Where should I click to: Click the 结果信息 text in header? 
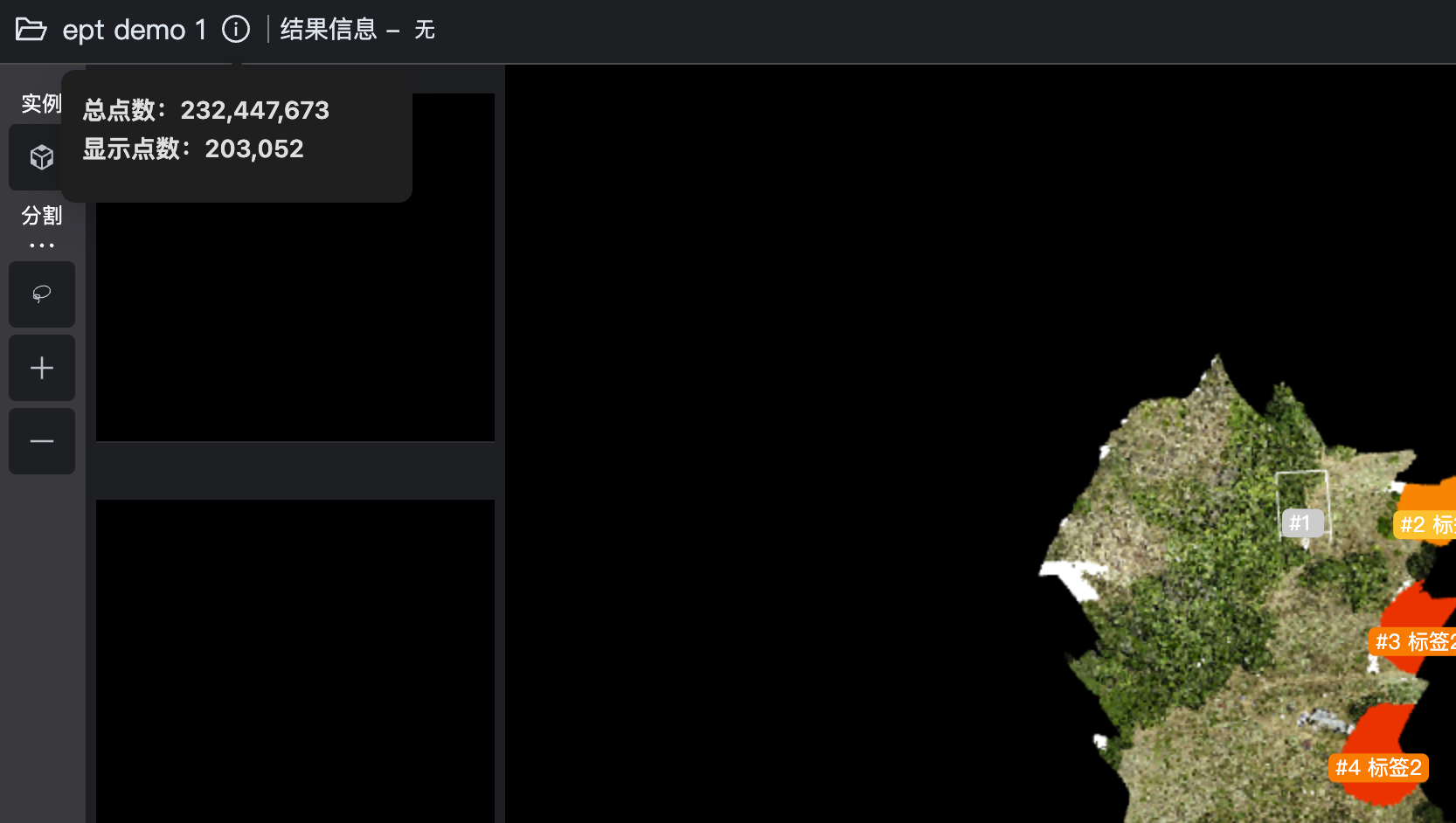tap(328, 30)
